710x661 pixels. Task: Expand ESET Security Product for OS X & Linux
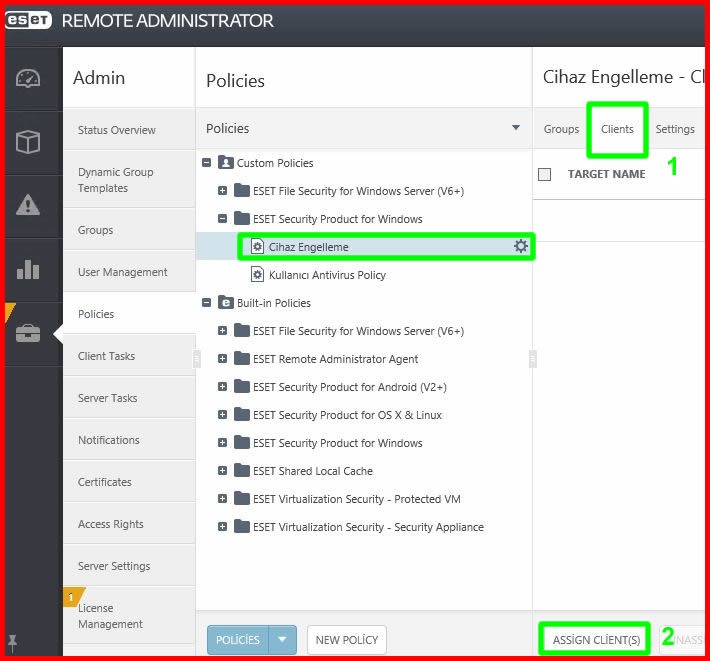coord(222,415)
